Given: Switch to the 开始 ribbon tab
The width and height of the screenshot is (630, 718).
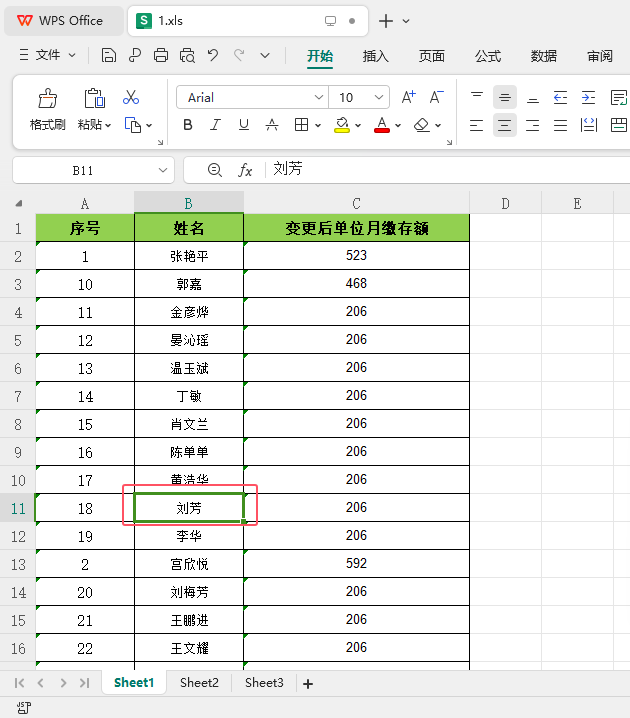Looking at the screenshot, I should click(x=320, y=56).
